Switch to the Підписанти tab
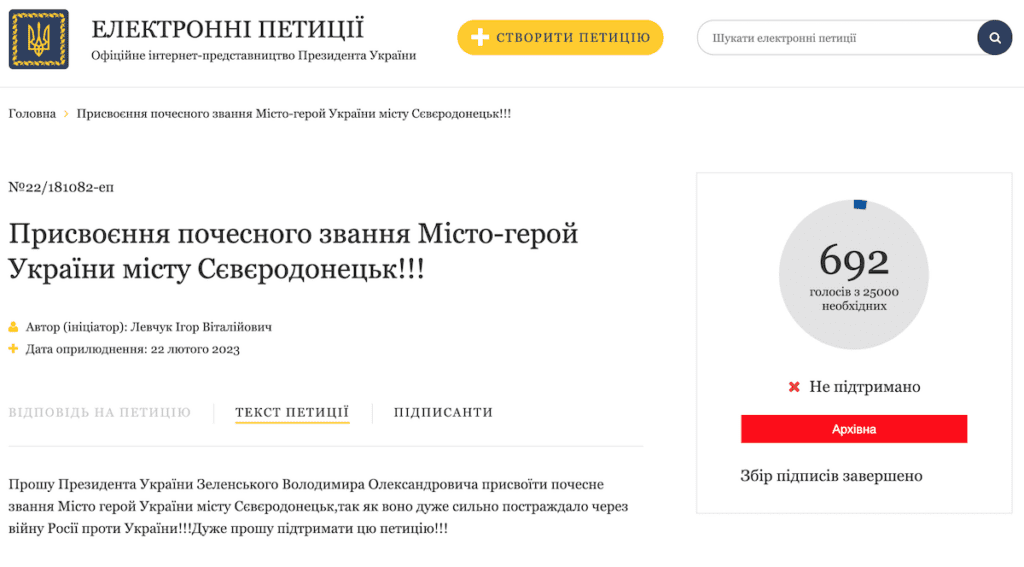The height and width of the screenshot is (567, 1024). pyautogui.click(x=443, y=412)
